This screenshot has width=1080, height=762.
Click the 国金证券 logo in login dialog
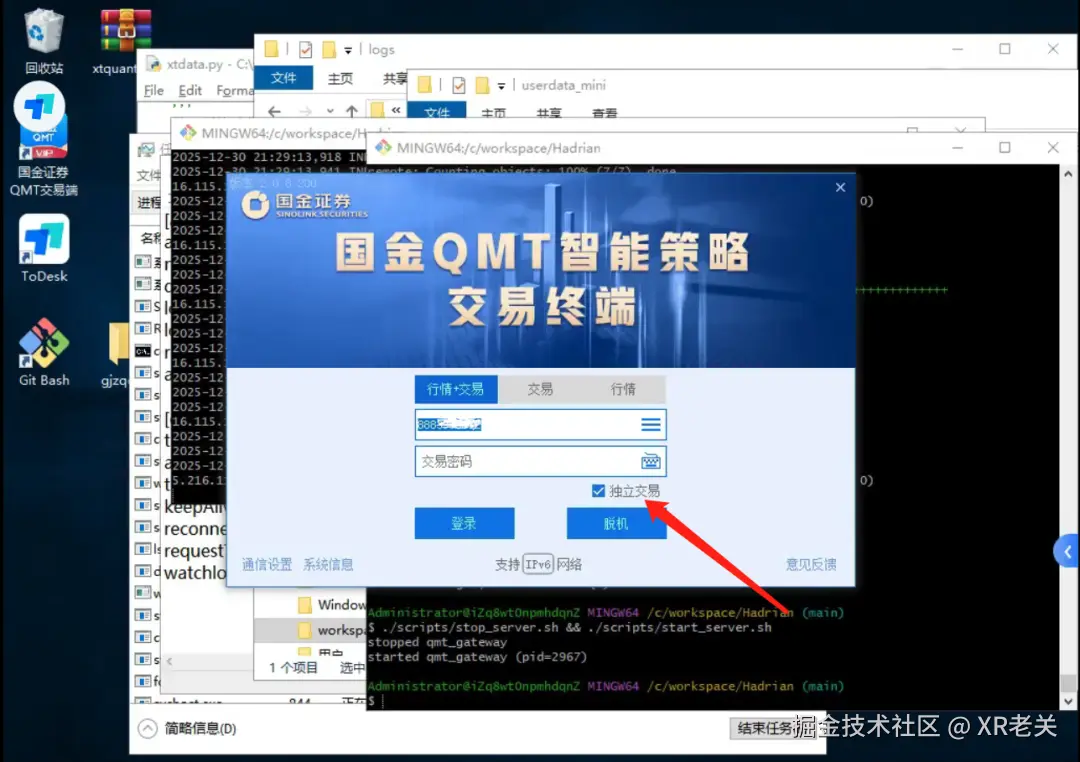[304, 205]
